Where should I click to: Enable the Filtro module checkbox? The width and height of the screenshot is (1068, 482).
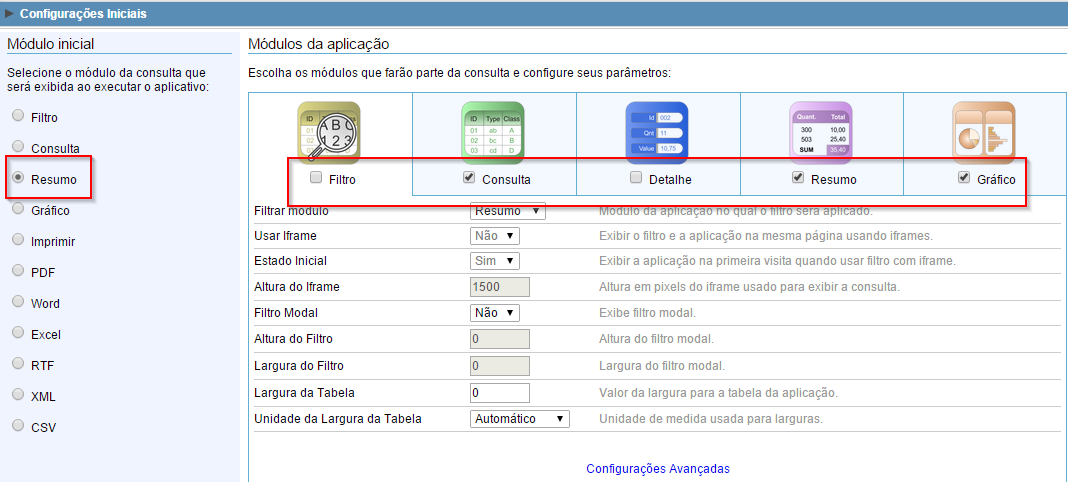(x=316, y=179)
